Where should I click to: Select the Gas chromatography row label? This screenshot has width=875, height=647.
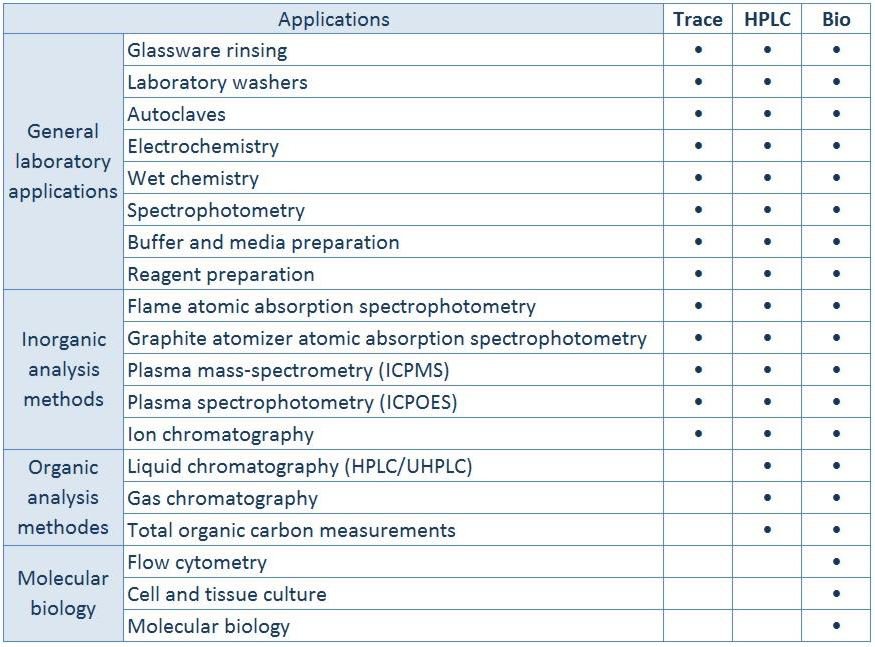click(x=222, y=498)
